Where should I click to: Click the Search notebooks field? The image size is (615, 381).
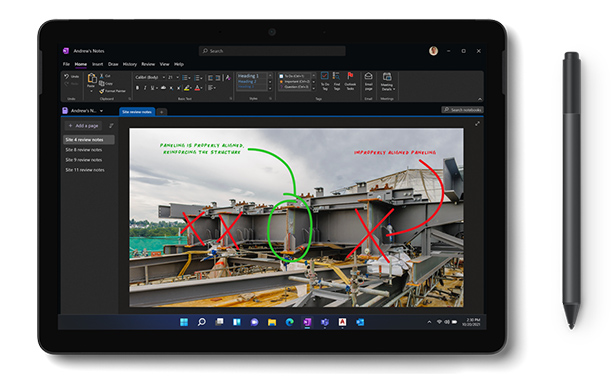pos(462,110)
